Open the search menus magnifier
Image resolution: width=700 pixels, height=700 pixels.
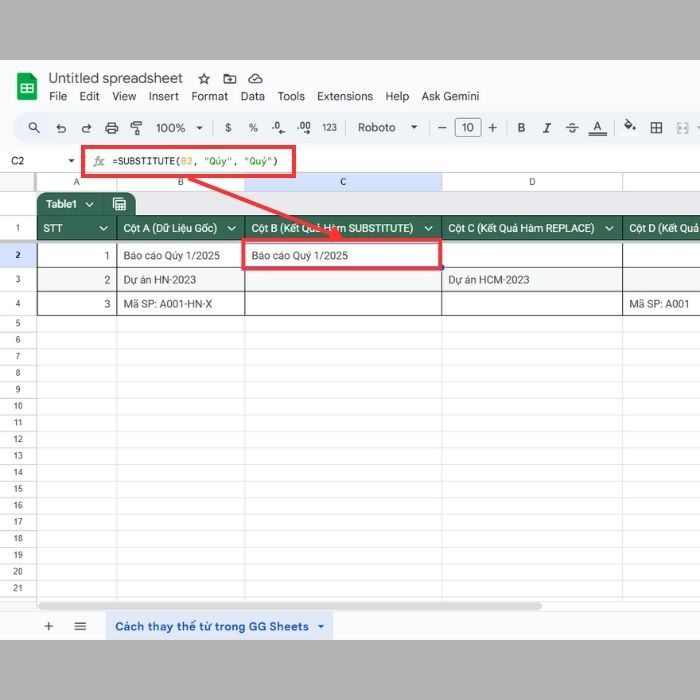pos(34,128)
